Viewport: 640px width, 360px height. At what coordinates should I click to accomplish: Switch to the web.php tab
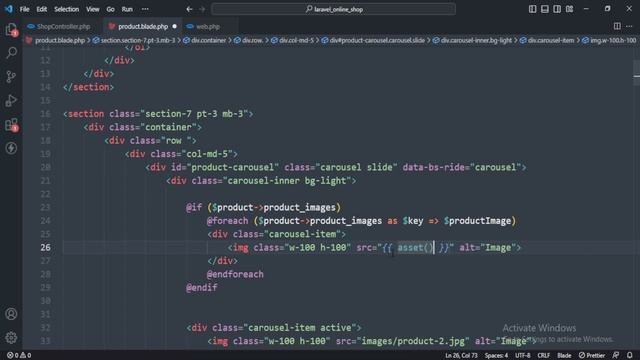tap(208, 27)
